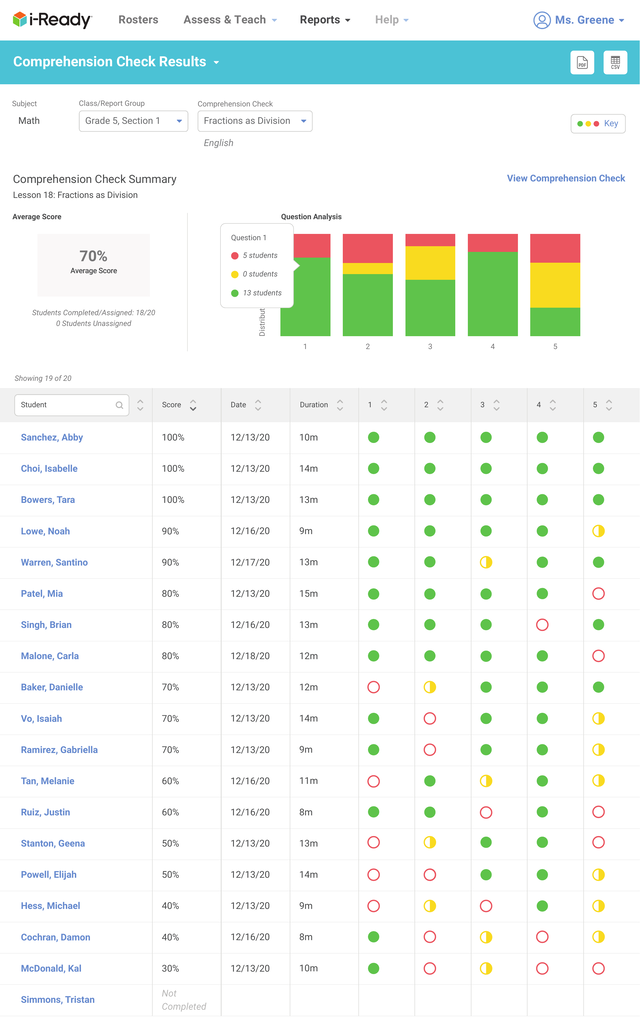The width and height of the screenshot is (640, 1031).
Task: Click the green segment of question 4 bar
Action: pyautogui.click(x=493, y=294)
